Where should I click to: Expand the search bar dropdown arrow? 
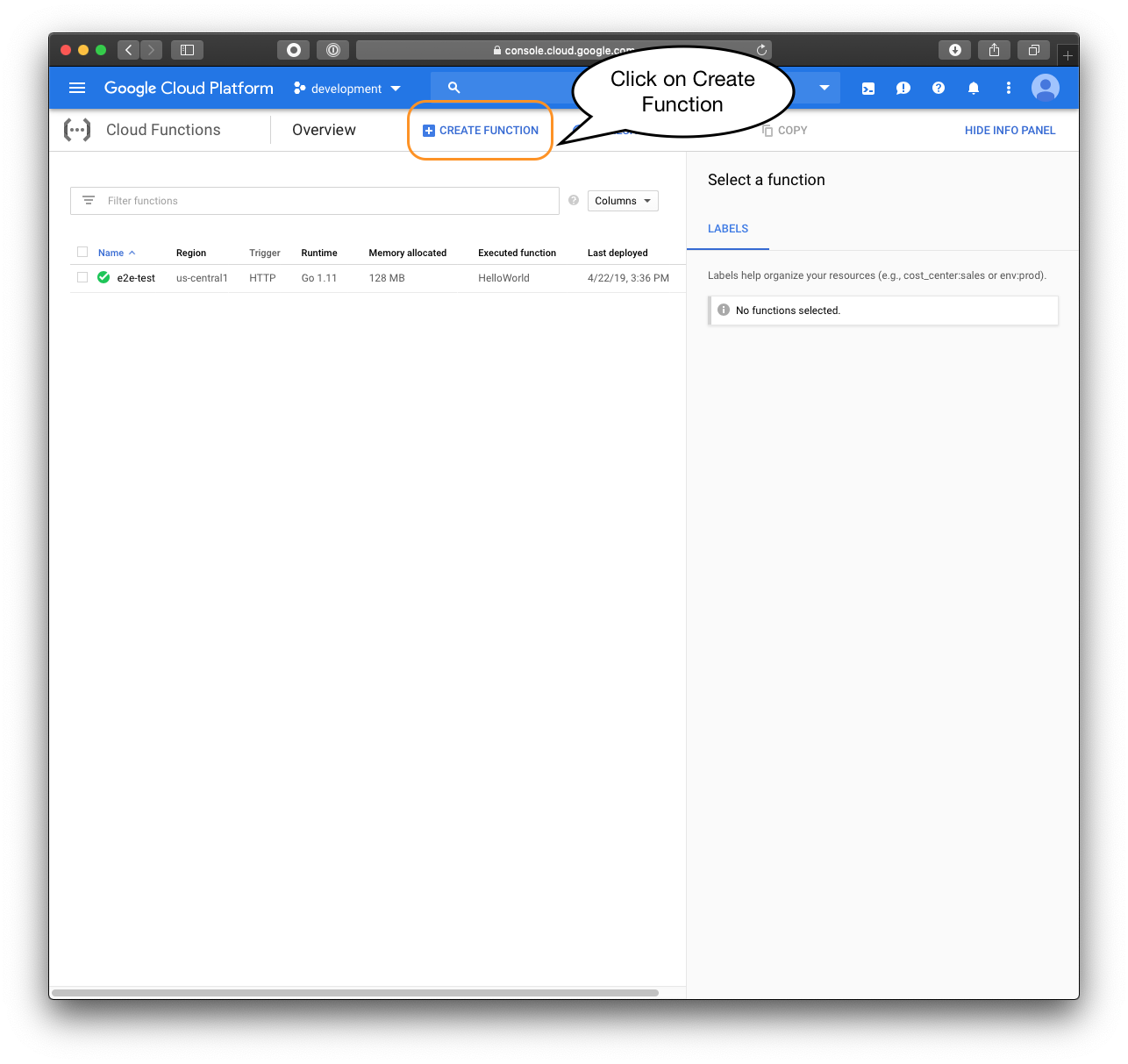pos(825,88)
